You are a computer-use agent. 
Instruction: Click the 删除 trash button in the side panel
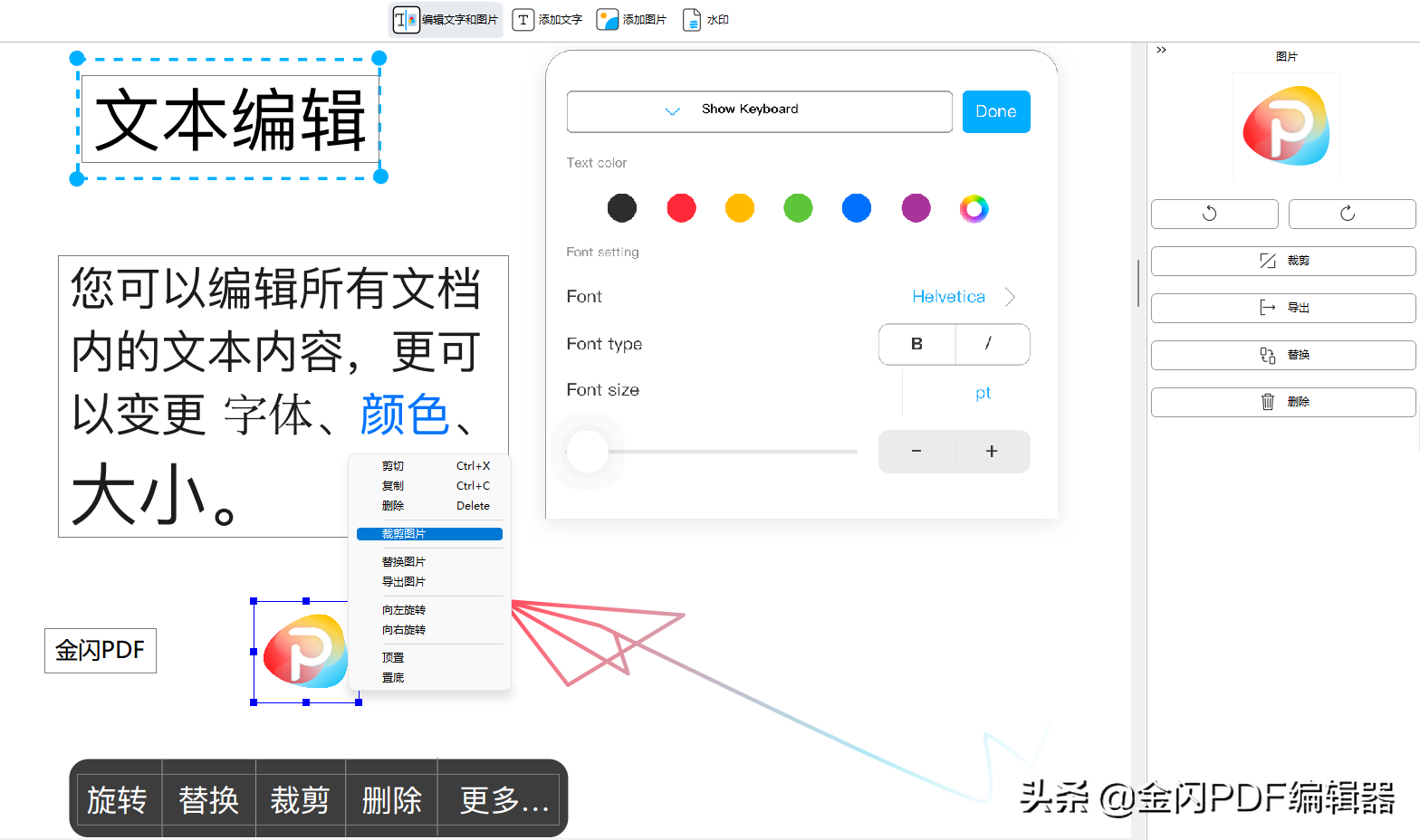(x=1283, y=402)
